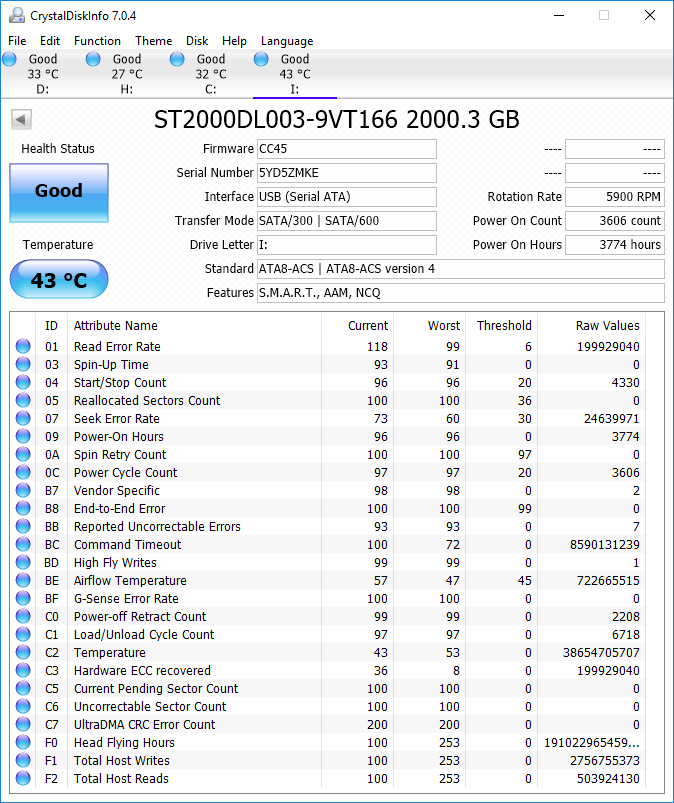Click the Serial Number field 5YD5ZMKE
The image size is (674, 803).
[x=347, y=173]
